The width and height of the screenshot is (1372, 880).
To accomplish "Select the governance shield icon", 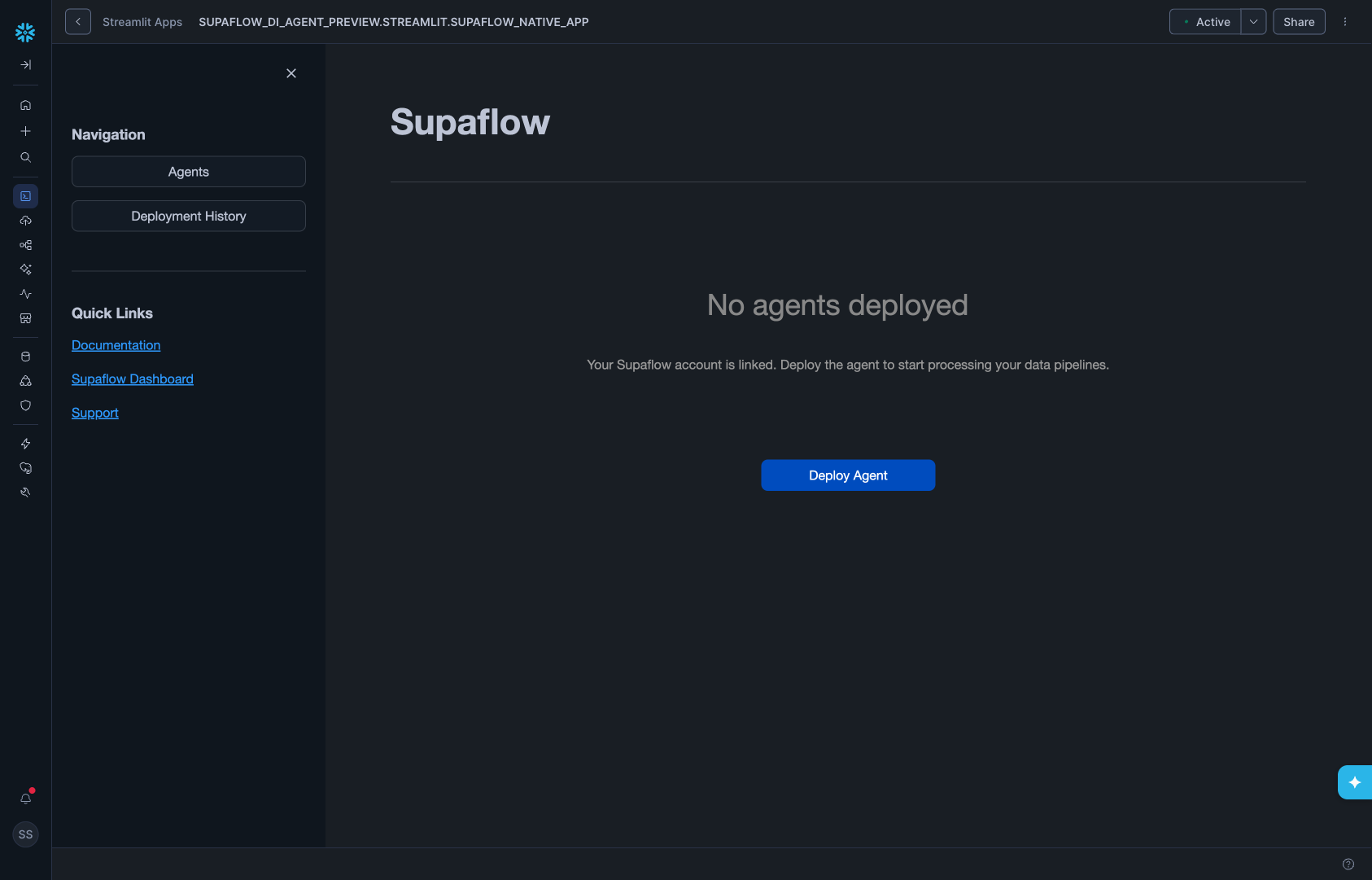I will tap(25, 405).
